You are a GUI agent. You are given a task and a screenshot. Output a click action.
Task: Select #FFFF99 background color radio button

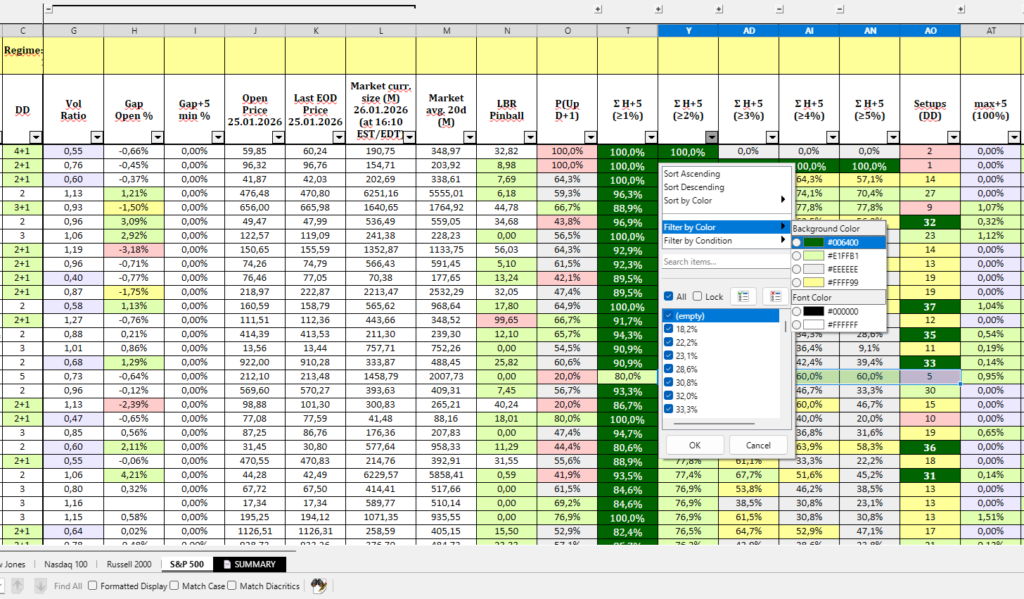(797, 283)
